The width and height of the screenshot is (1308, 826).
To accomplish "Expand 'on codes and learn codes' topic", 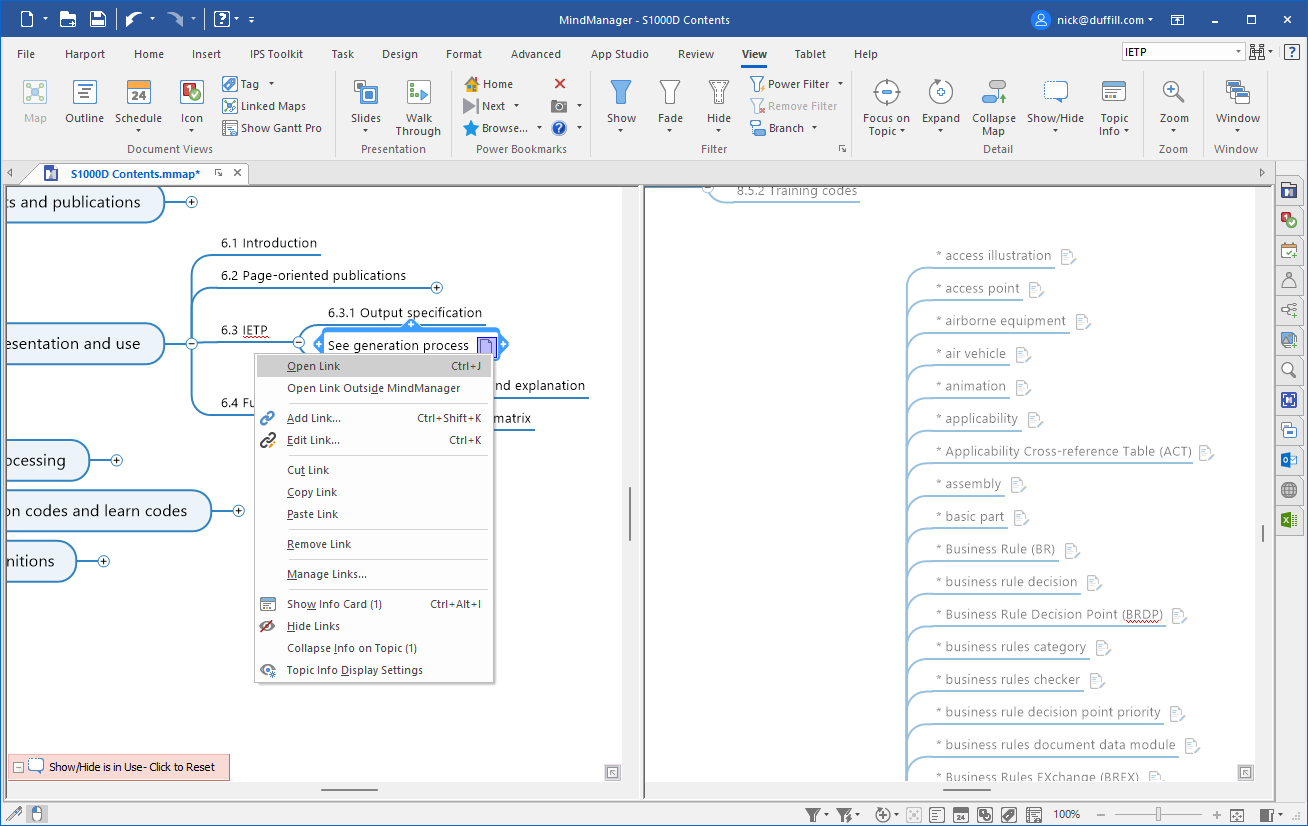I will coord(239,511).
